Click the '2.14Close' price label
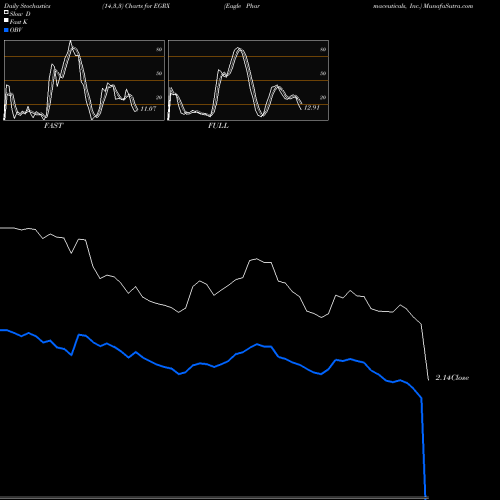This screenshot has width=500, height=500. coord(452,378)
